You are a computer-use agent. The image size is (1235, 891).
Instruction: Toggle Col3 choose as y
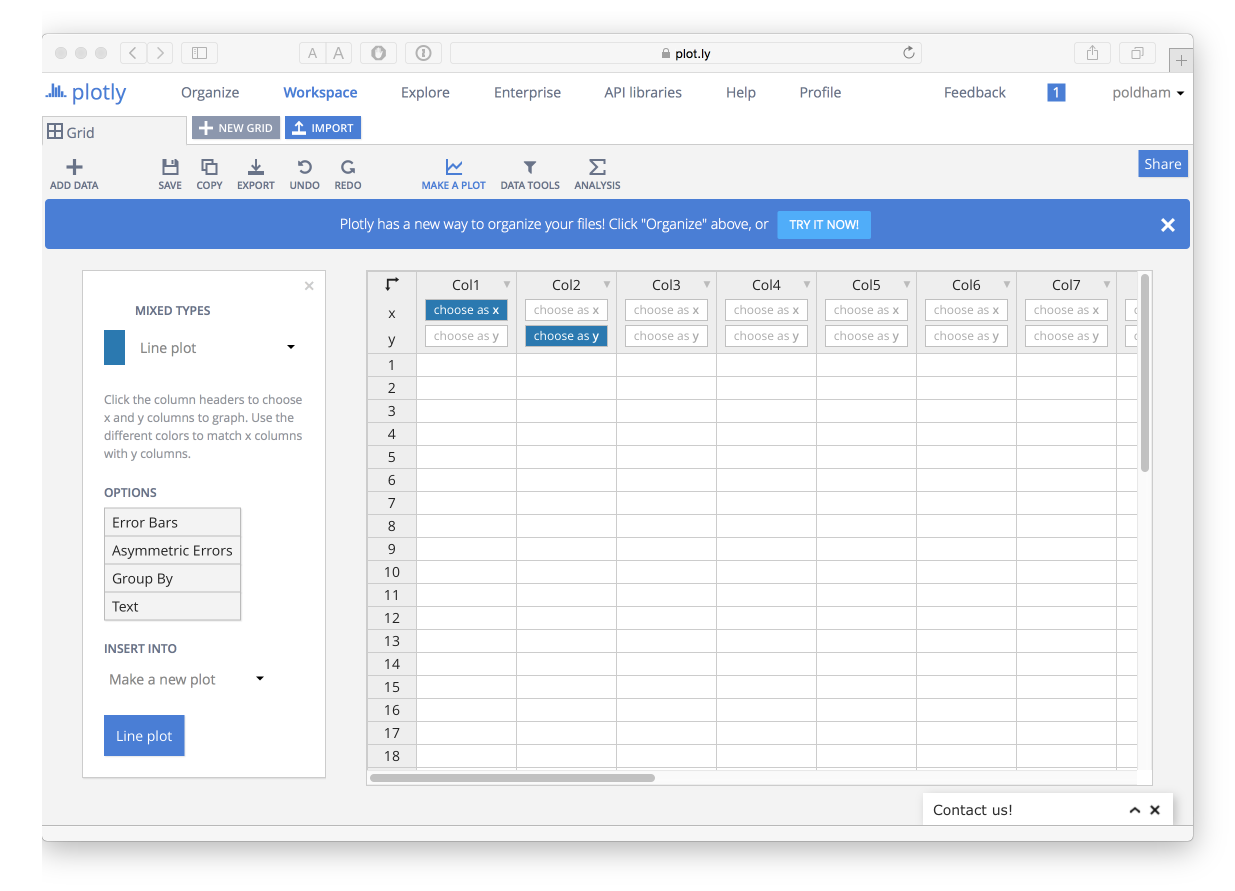tap(666, 336)
